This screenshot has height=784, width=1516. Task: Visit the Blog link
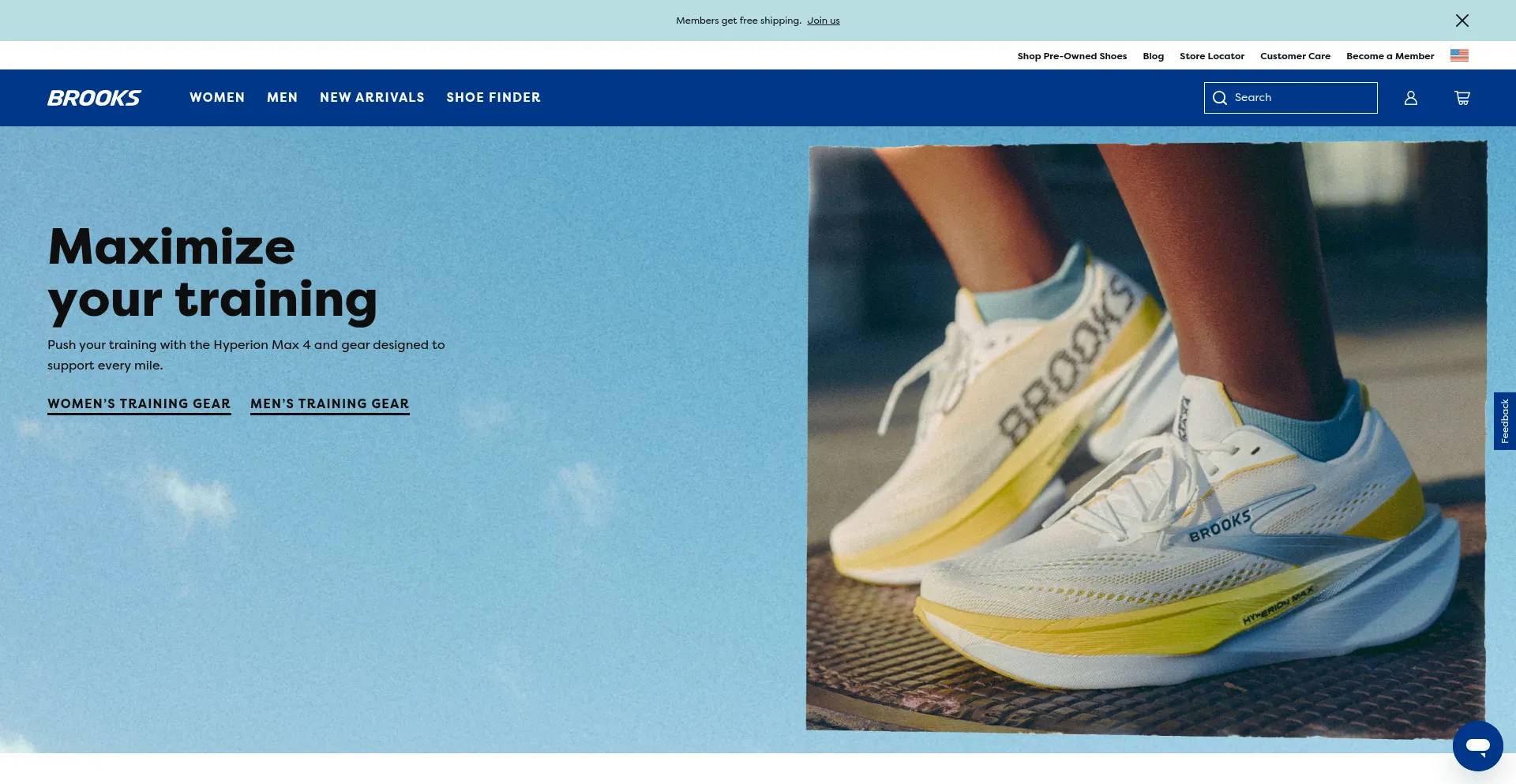point(1154,56)
